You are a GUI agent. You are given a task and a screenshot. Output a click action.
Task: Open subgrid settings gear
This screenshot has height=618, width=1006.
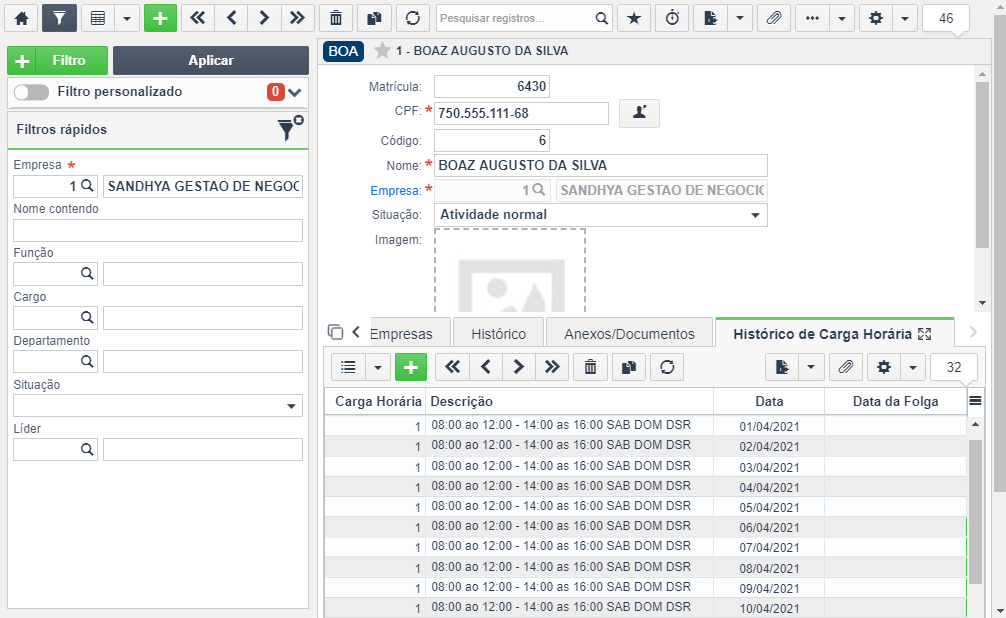(884, 367)
